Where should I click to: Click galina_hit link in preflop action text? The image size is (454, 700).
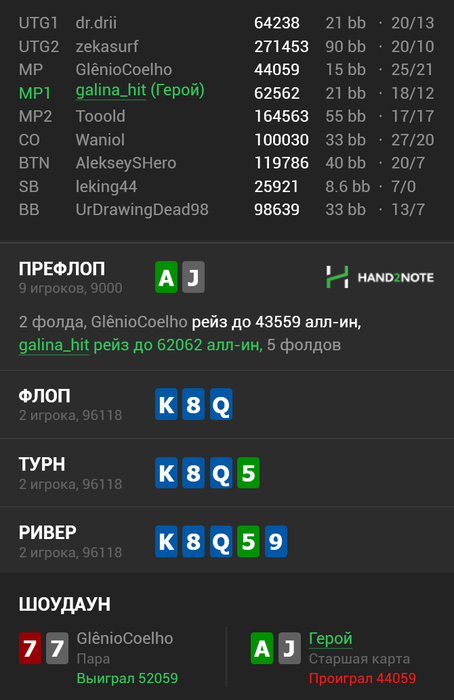[x=54, y=345]
